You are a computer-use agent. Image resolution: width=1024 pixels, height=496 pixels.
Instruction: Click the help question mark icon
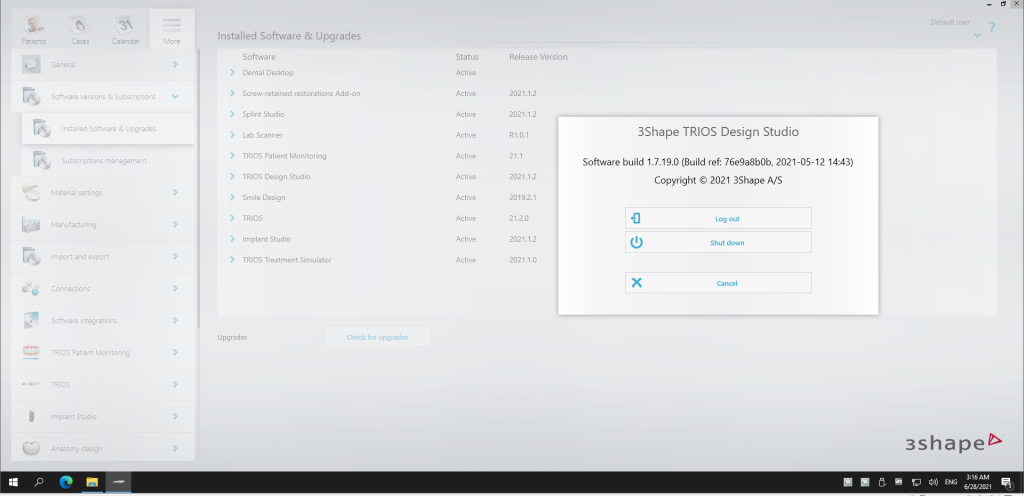tap(991, 28)
